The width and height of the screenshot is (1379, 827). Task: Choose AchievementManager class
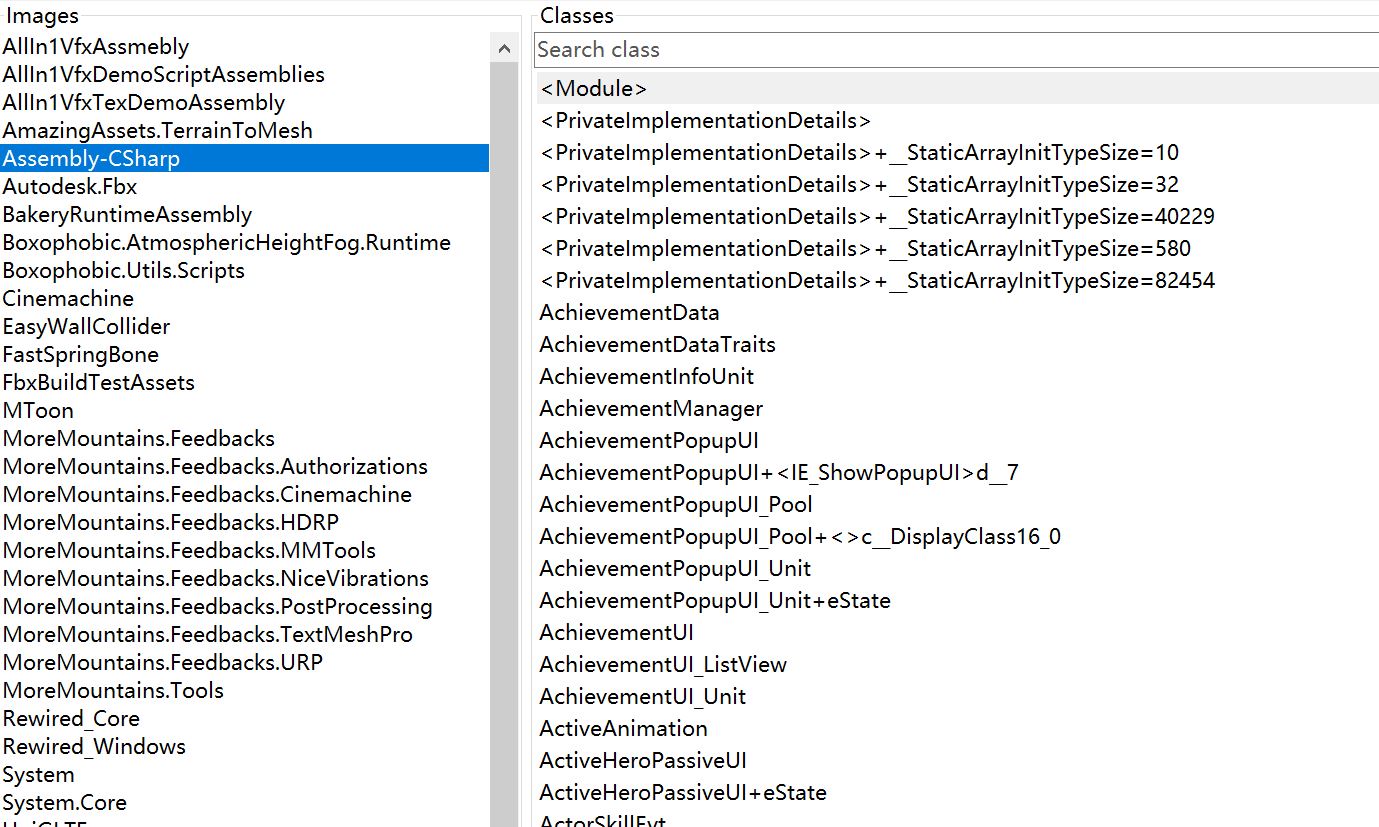(958, 408)
